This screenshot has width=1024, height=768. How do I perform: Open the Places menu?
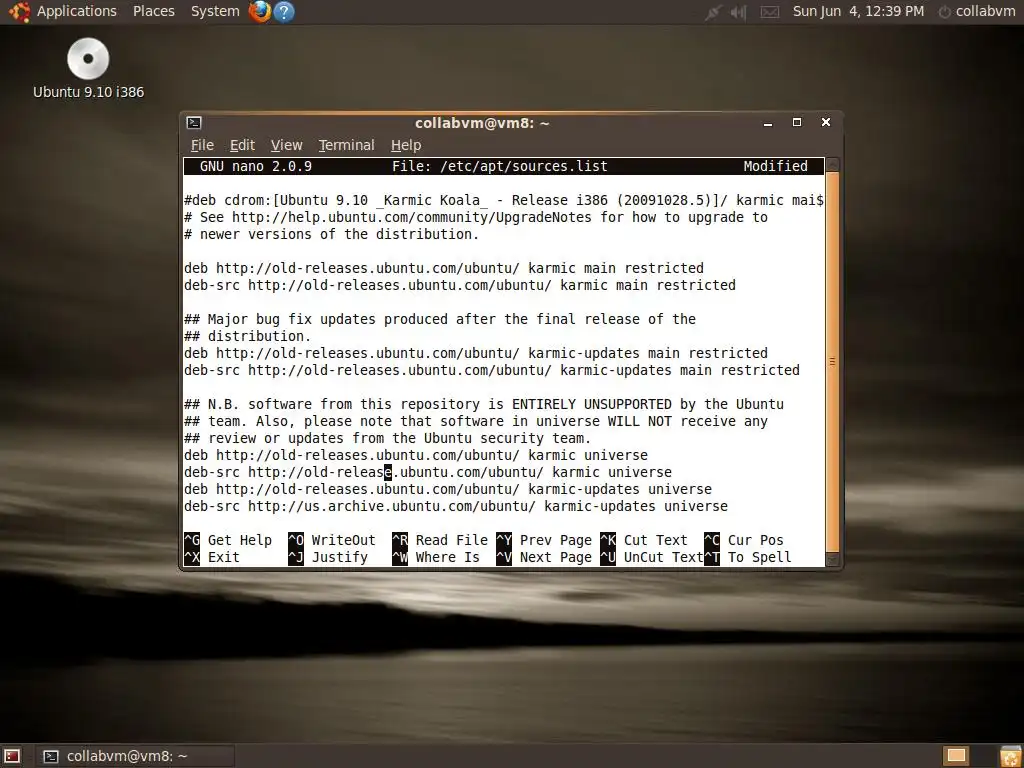(153, 11)
